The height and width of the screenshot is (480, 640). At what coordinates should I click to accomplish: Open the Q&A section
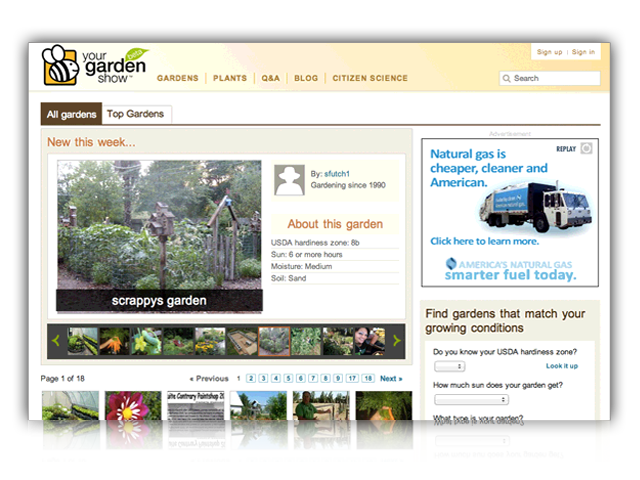[271, 78]
